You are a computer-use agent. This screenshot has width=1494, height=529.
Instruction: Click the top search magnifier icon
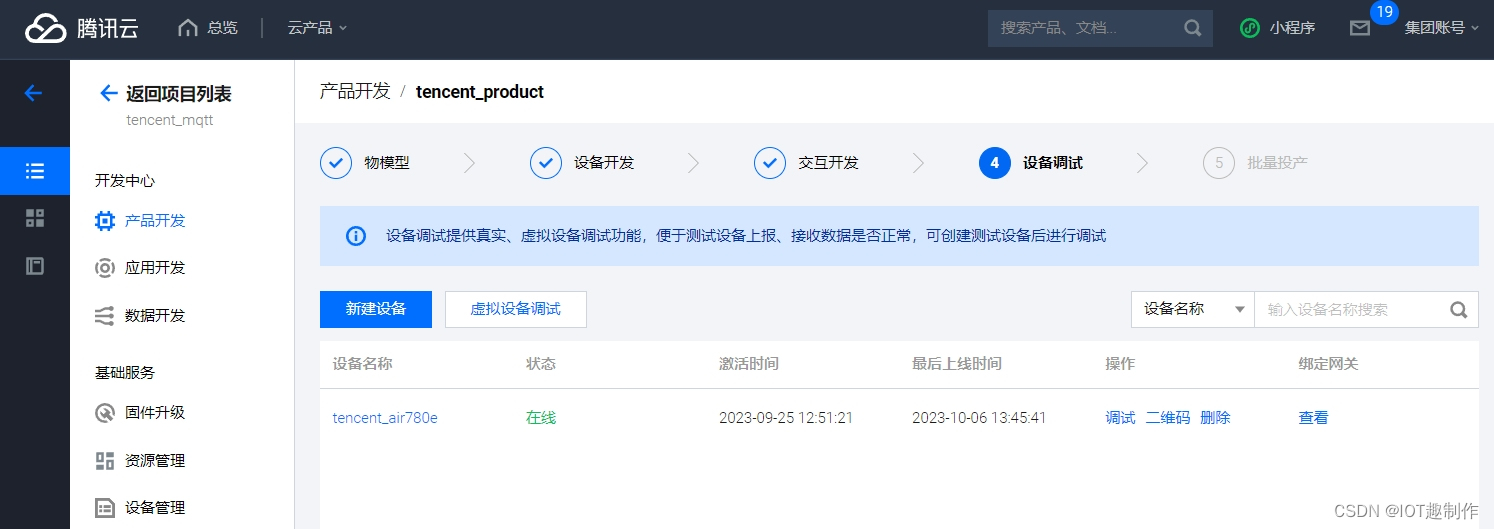point(1193,28)
